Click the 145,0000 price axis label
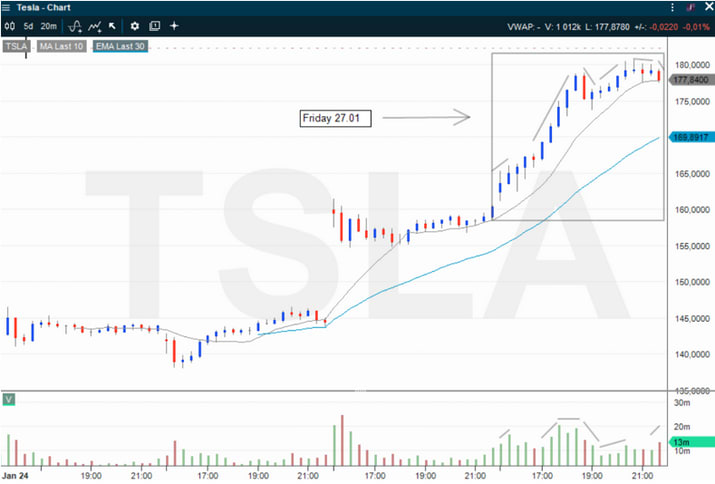Viewport: 715px width, 484px height. click(692, 318)
